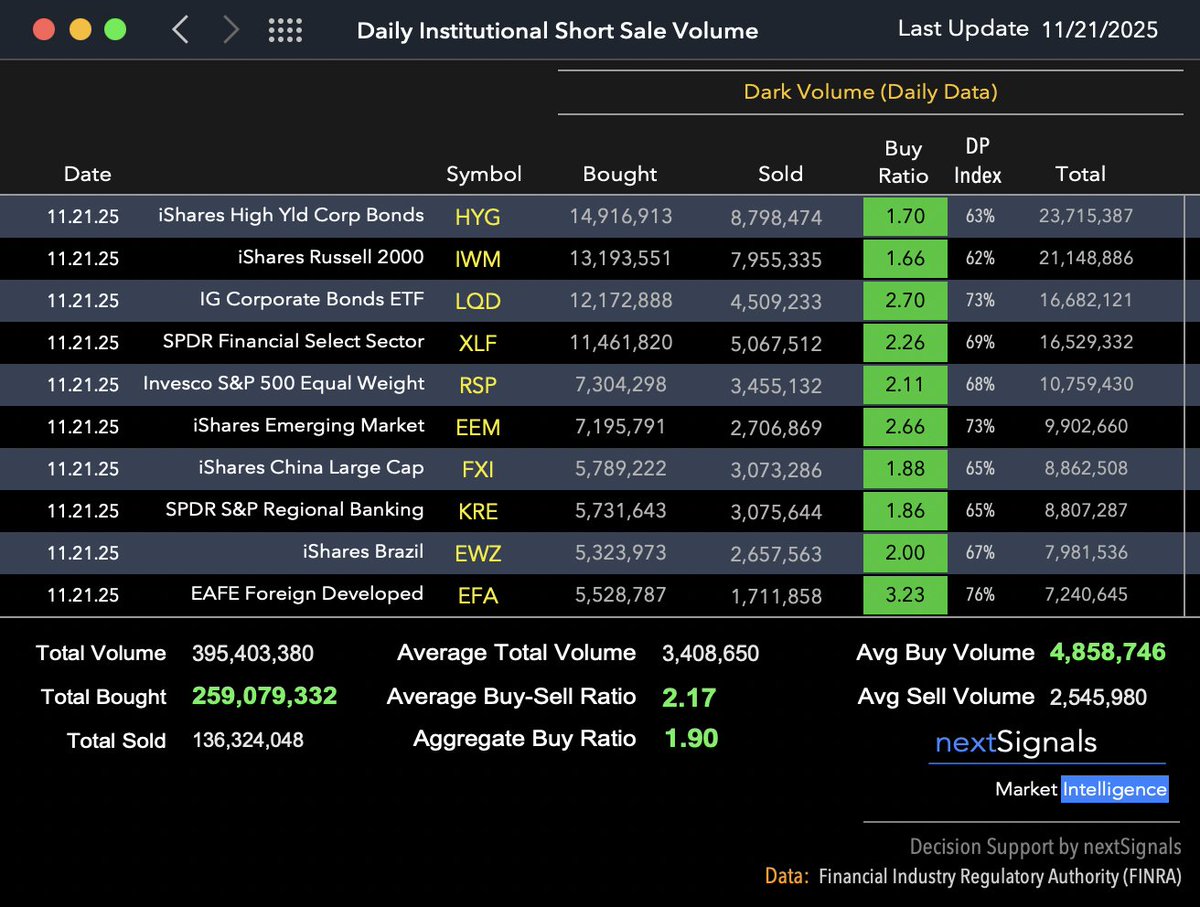1200x907 pixels.
Task: Click the forward navigation arrow
Action: (x=231, y=29)
